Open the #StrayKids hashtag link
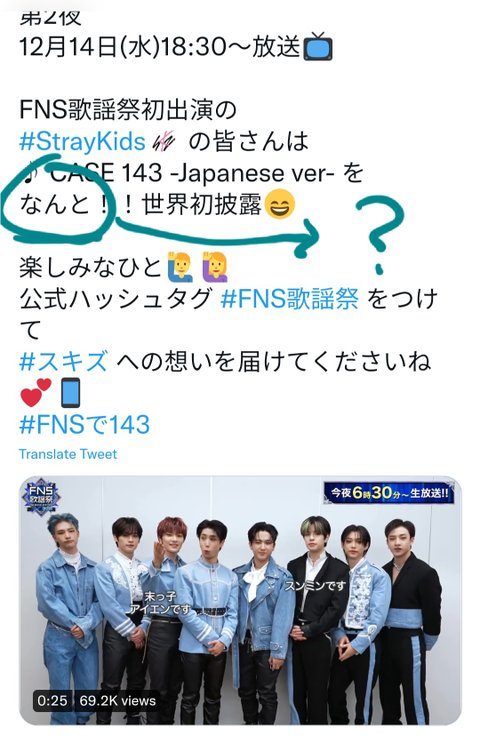 point(83,142)
